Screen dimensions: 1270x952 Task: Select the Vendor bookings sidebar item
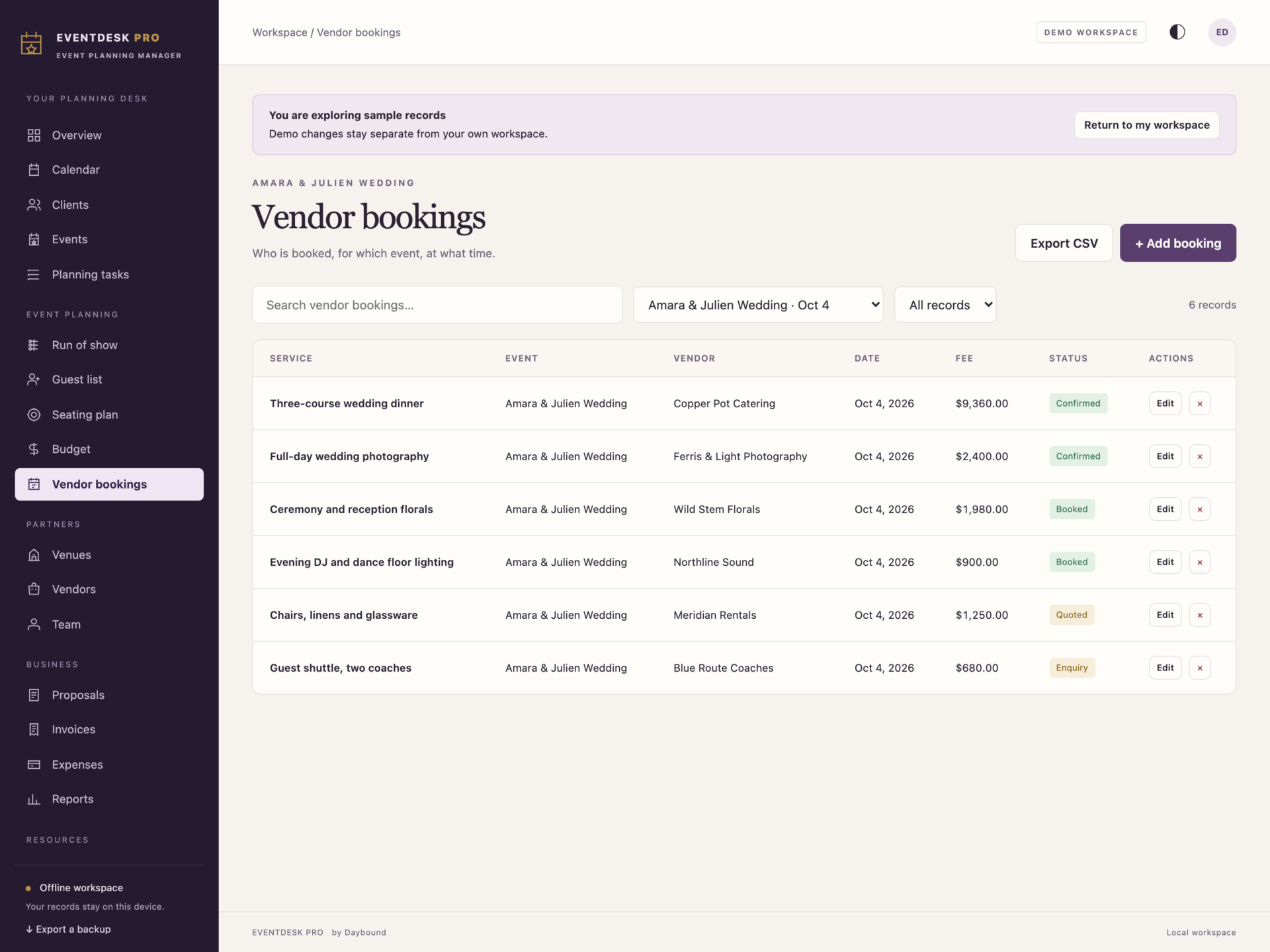[x=109, y=484]
